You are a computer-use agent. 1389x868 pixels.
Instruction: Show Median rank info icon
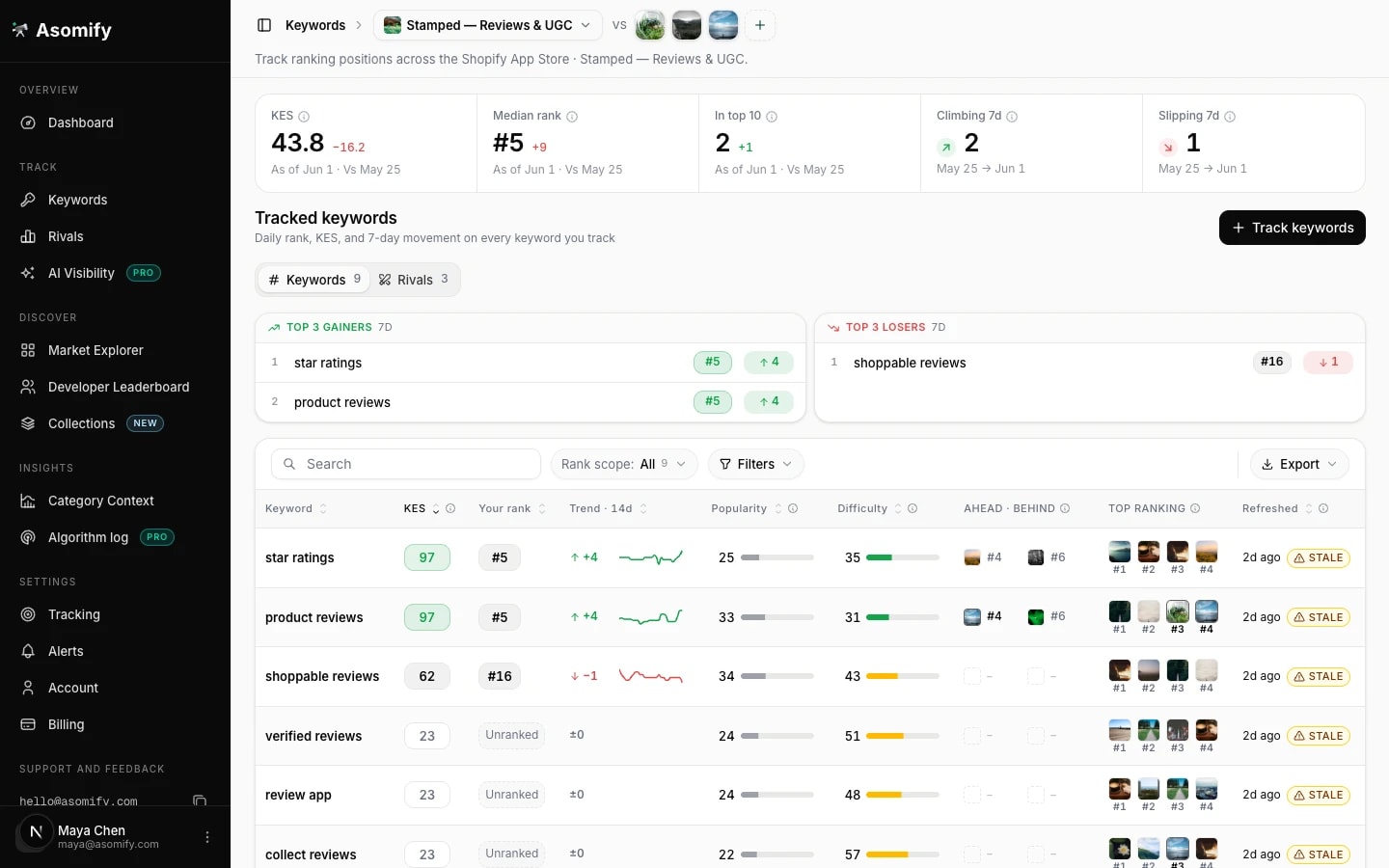[x=572, y=117]
